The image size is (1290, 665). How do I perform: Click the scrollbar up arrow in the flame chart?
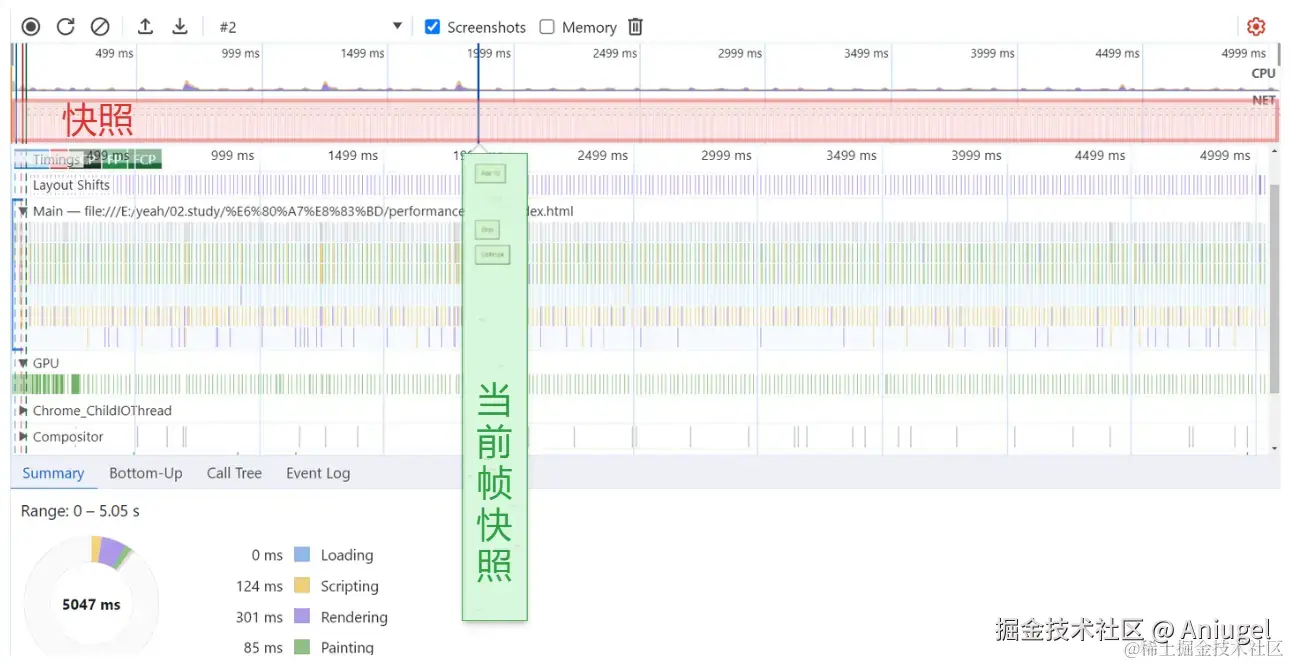coord(1274,152)
